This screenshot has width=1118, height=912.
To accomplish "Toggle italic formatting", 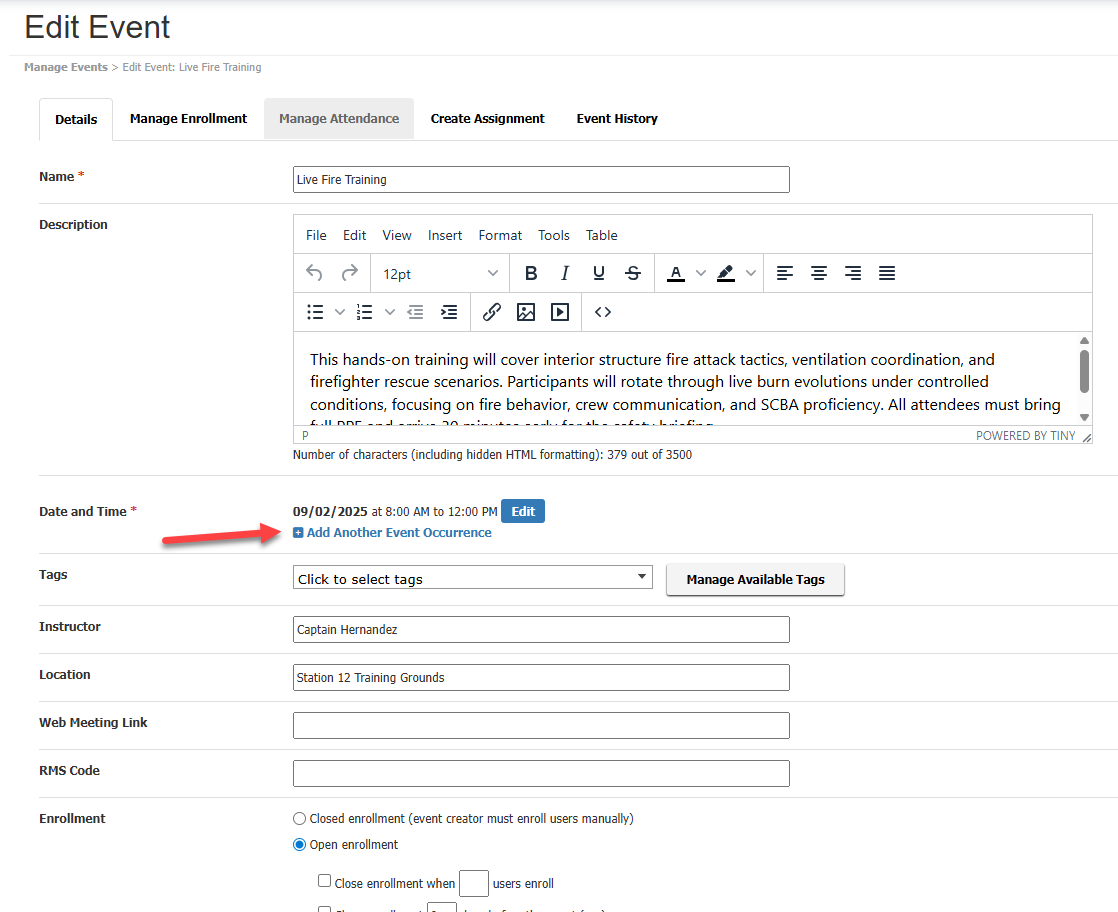I will tap(565, 273).
